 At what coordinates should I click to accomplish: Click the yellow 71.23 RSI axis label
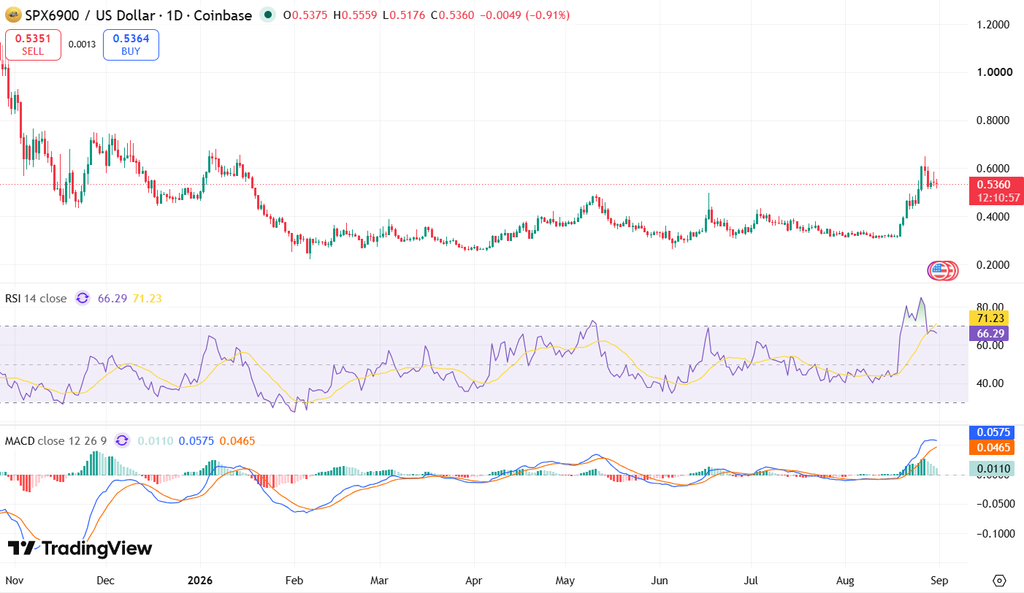pos(990,318)
